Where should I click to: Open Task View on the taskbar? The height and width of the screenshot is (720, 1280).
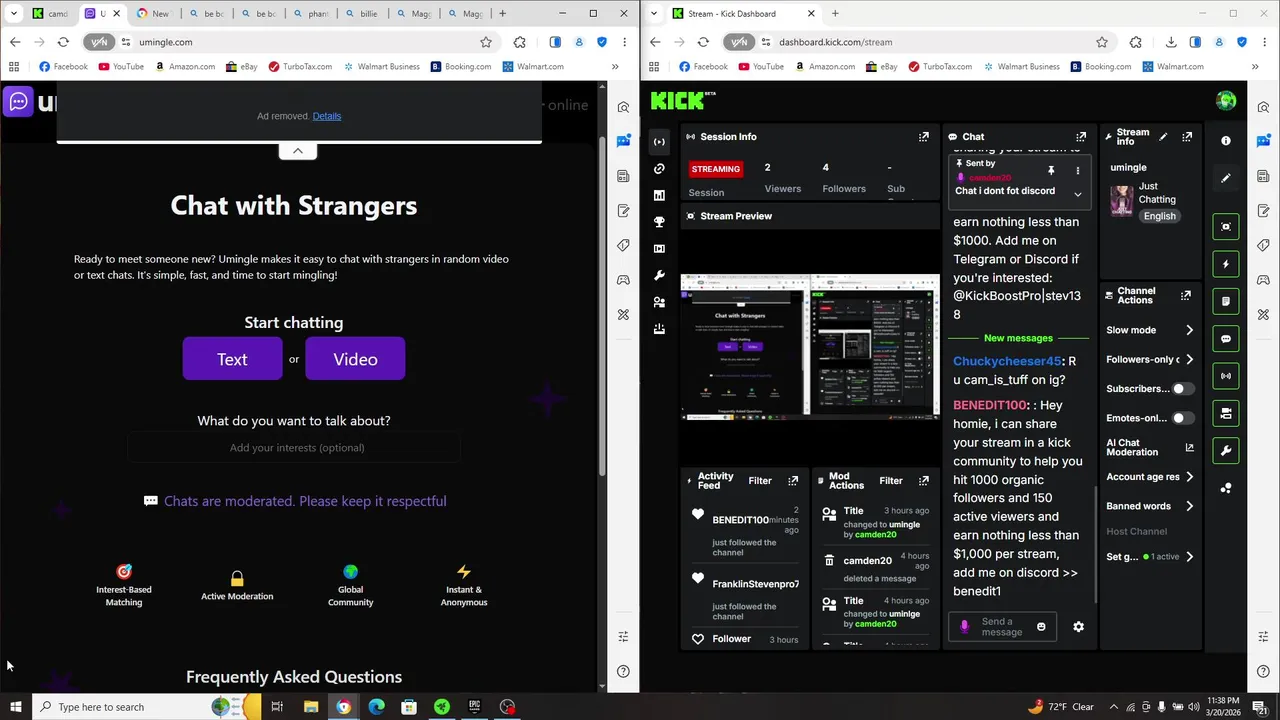pyautogui.click(x=277, y=707)
